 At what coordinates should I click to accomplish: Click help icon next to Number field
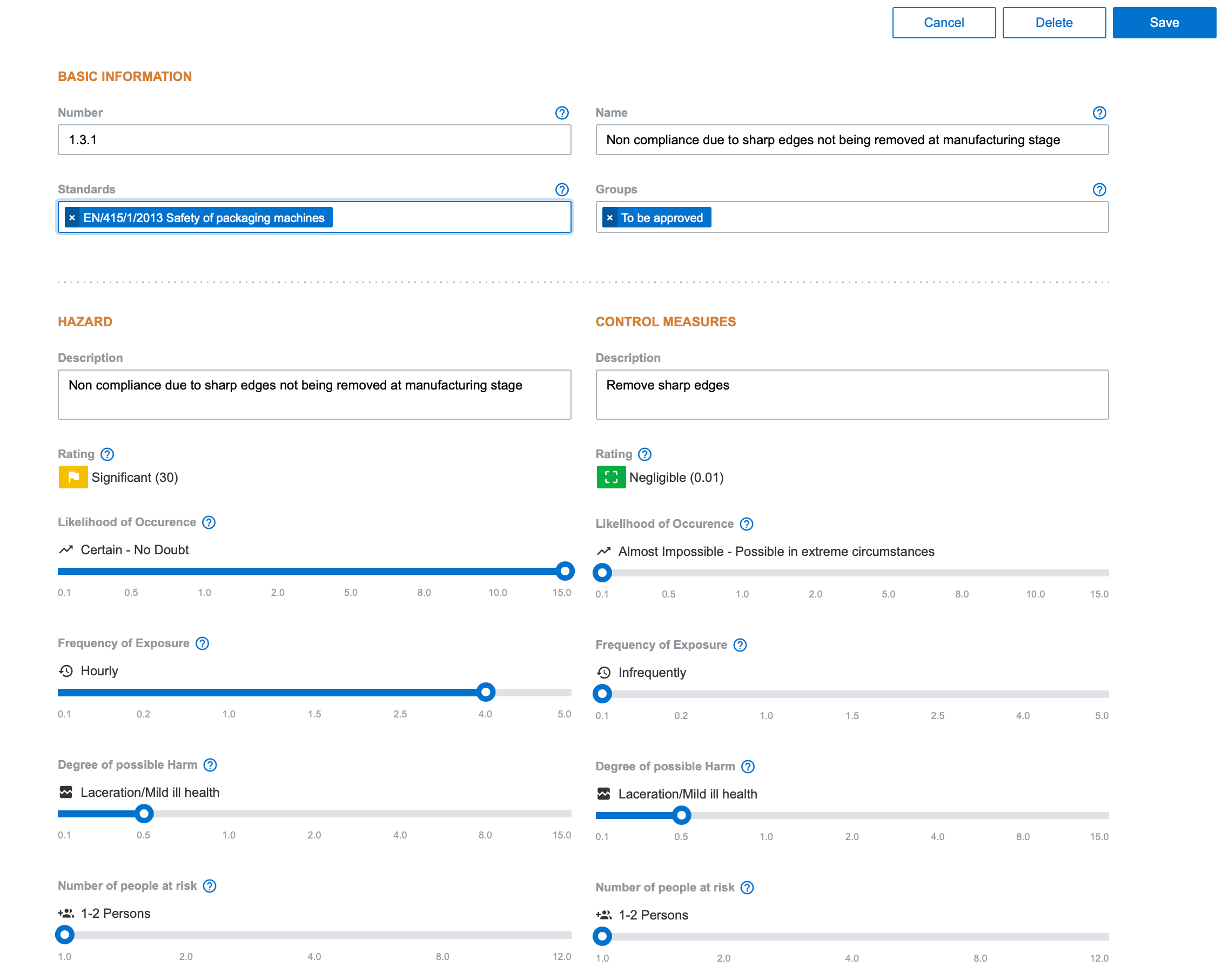561,113
